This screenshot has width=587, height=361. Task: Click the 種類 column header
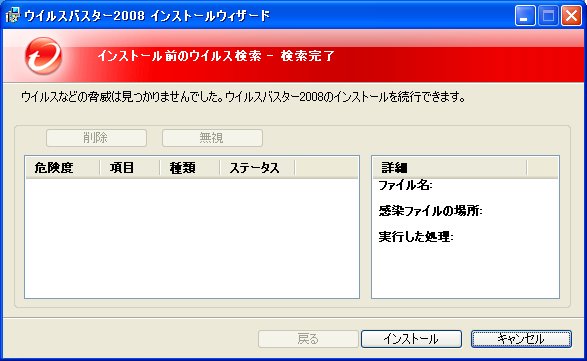point(190,168)
